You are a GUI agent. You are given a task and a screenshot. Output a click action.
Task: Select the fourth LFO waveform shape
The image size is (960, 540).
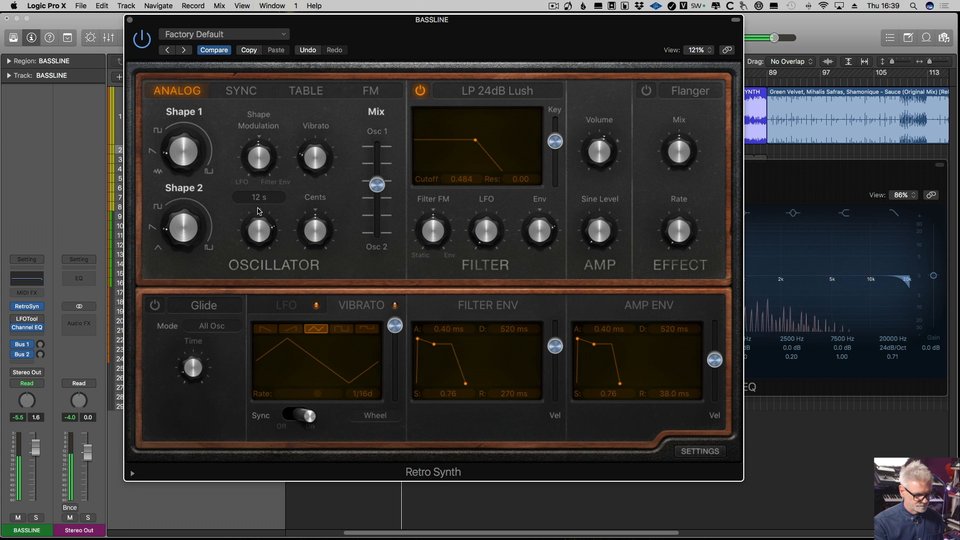click(342, 329)
